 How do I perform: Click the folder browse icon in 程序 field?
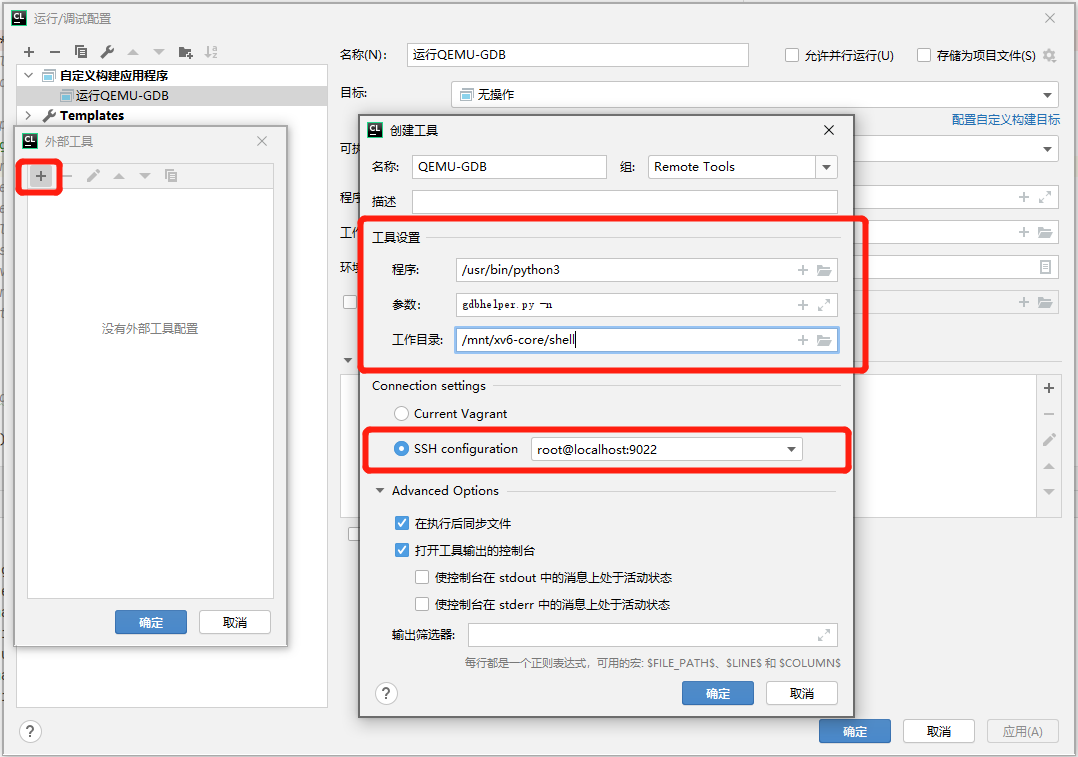point(824,270)
